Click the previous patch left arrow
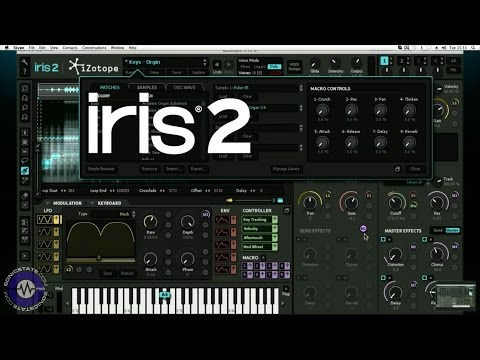 tap(217, 64)
